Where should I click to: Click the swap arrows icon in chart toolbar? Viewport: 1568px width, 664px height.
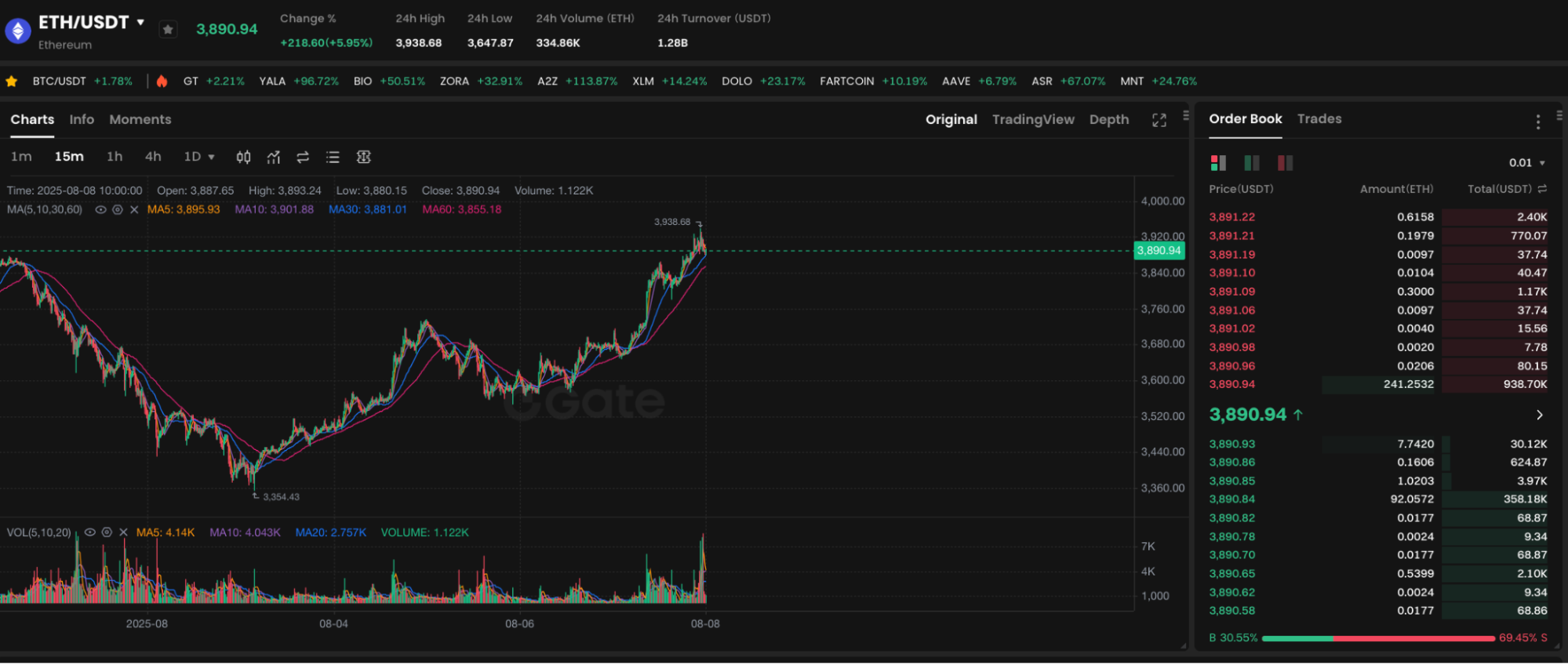click(303, 158)
